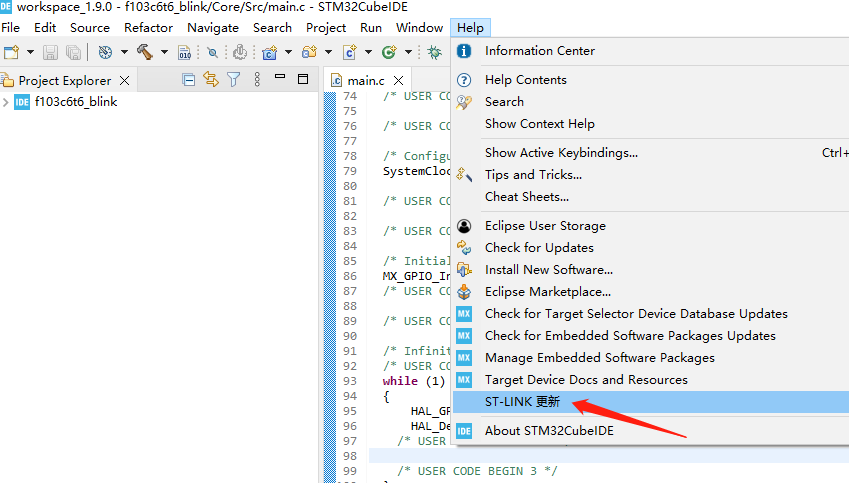Switch to the main.c editor tab
Viewport: 849px width, 483px height.
(x=366, y=81)
